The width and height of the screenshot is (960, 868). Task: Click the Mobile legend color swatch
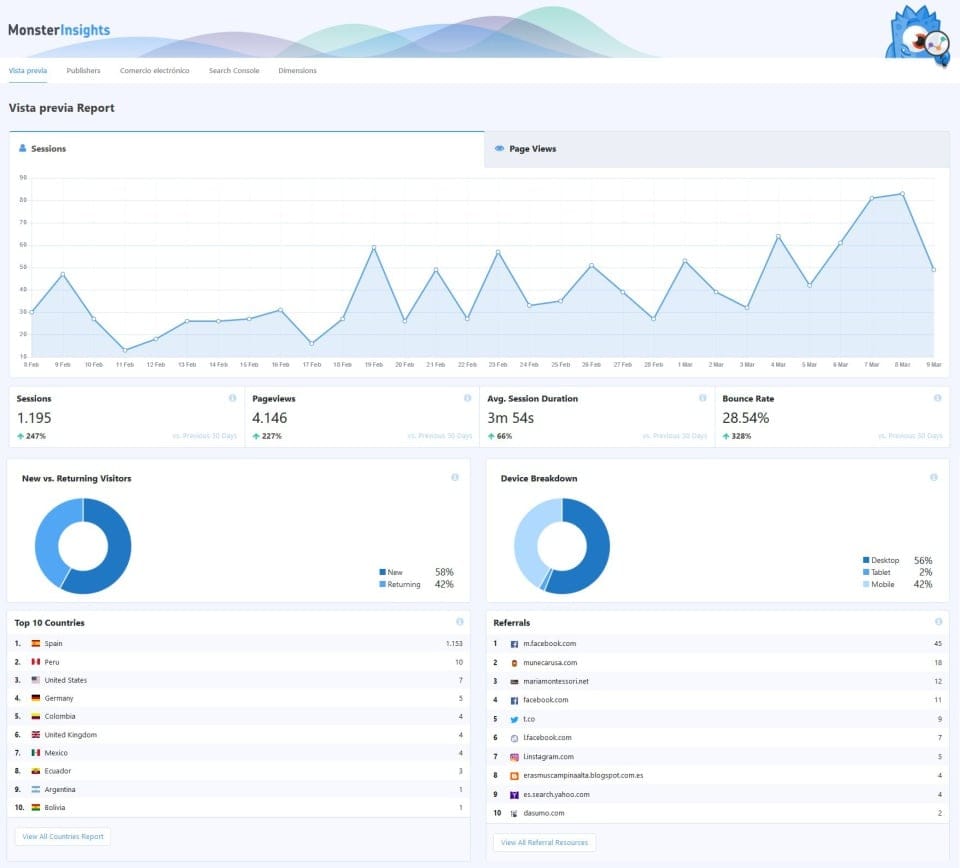pyautogui.click(x=866, y=584)
